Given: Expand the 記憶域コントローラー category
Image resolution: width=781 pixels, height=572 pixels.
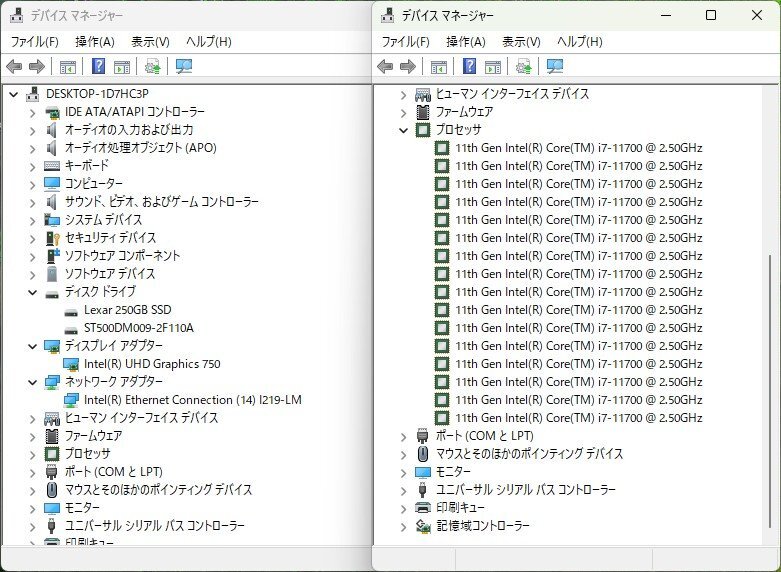Looking at the screenshot, I should [404, 526].
